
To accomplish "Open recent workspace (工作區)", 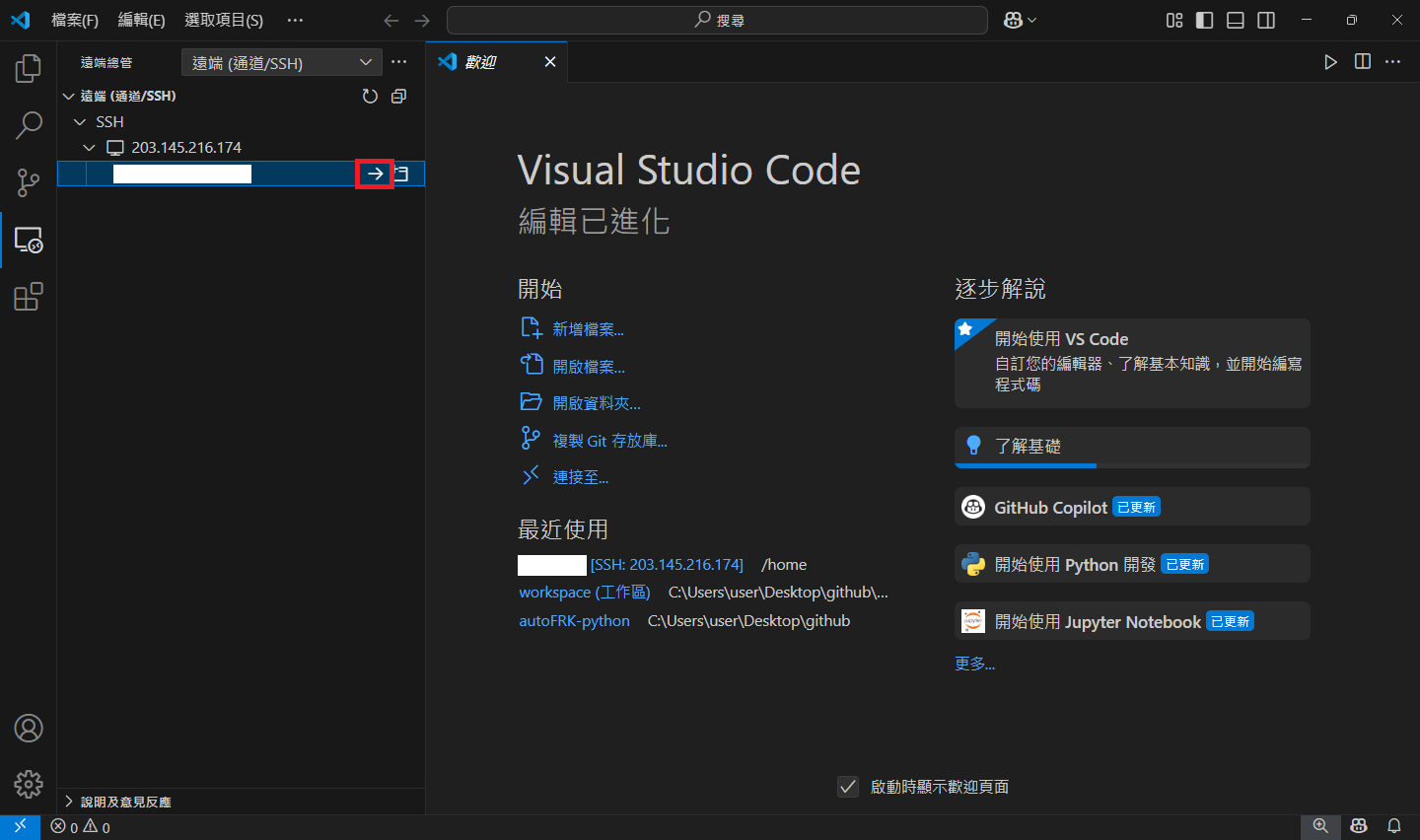I will point(585,593).
